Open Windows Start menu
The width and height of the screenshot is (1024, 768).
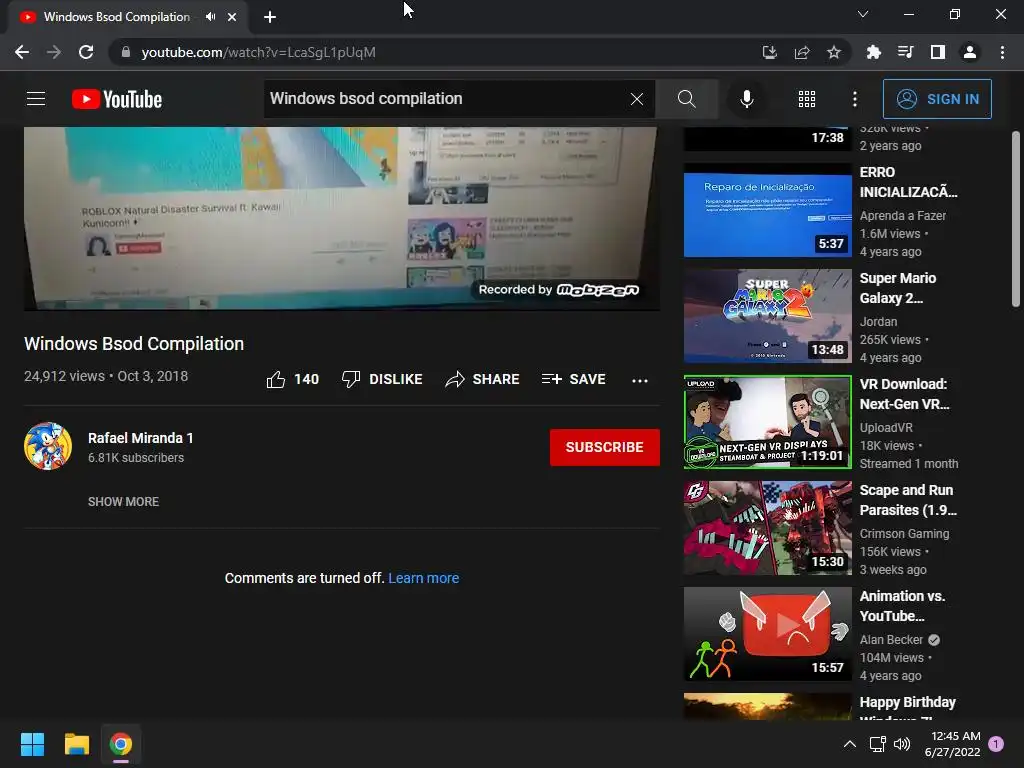(x=32, y=744)
